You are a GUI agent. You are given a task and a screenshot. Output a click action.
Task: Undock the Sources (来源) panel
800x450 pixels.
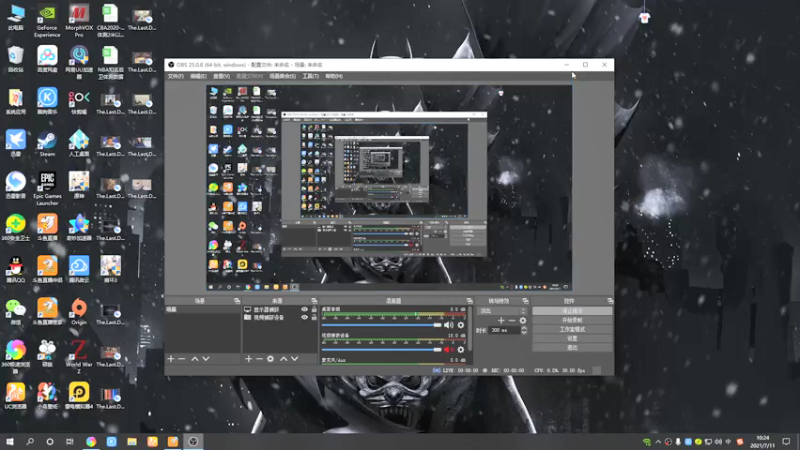314,301
